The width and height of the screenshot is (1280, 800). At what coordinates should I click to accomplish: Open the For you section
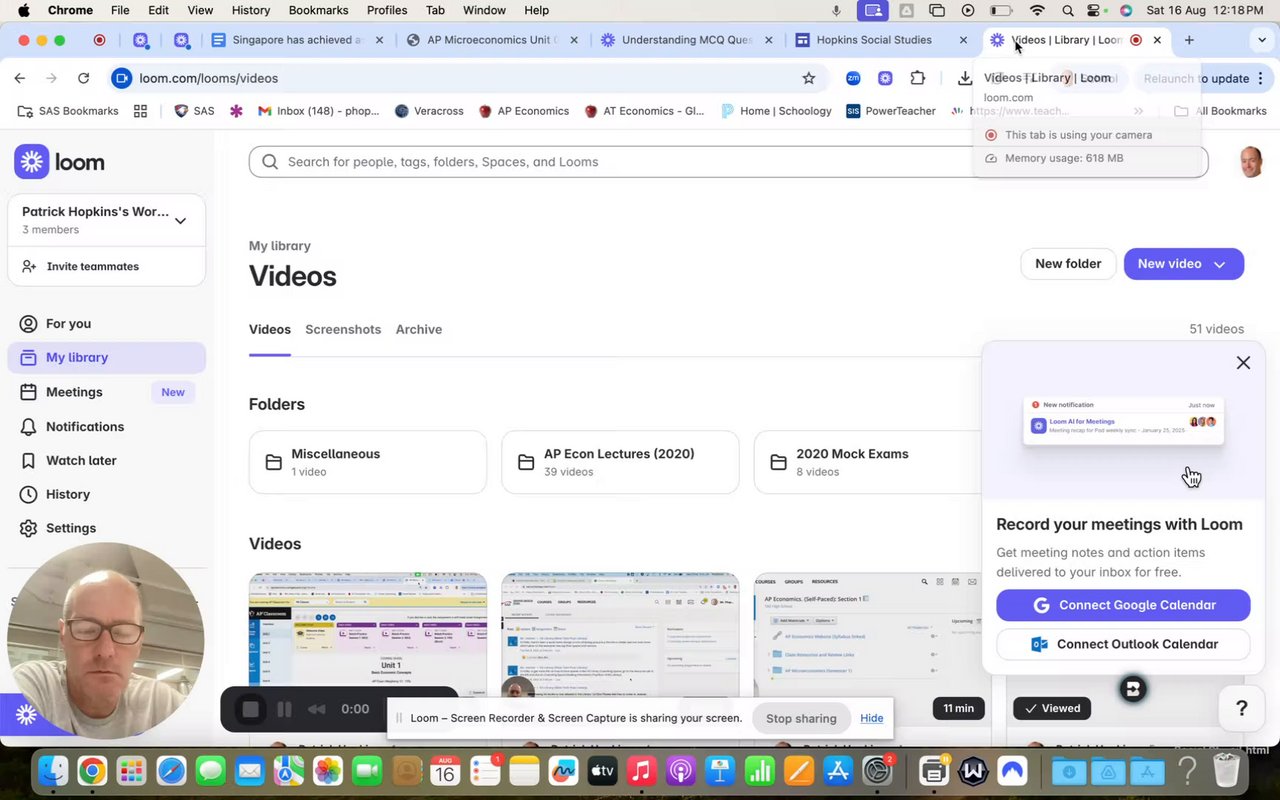point(68,323)
